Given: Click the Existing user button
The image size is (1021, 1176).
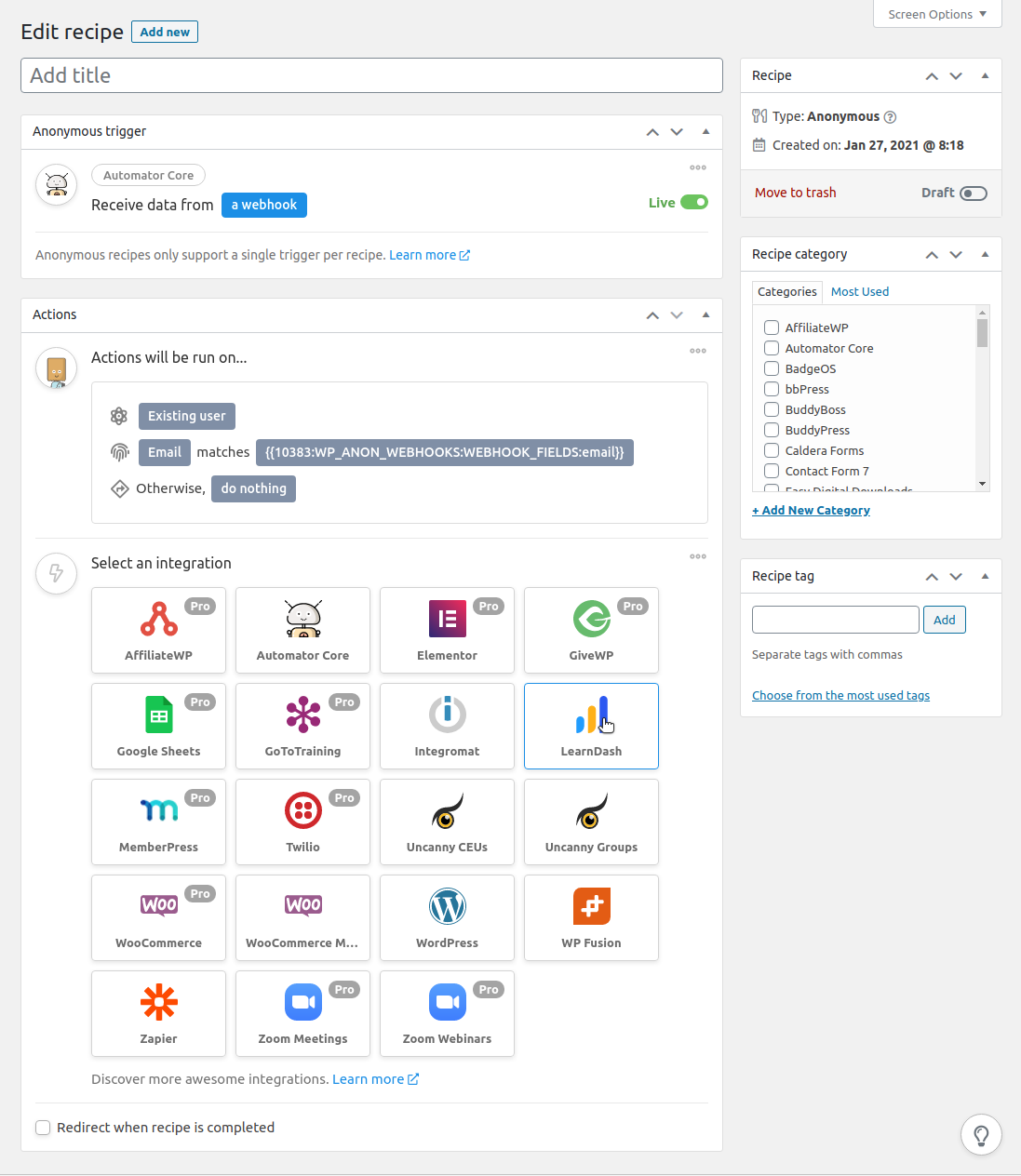Looking at the screenshot, I should pos(187,416).
